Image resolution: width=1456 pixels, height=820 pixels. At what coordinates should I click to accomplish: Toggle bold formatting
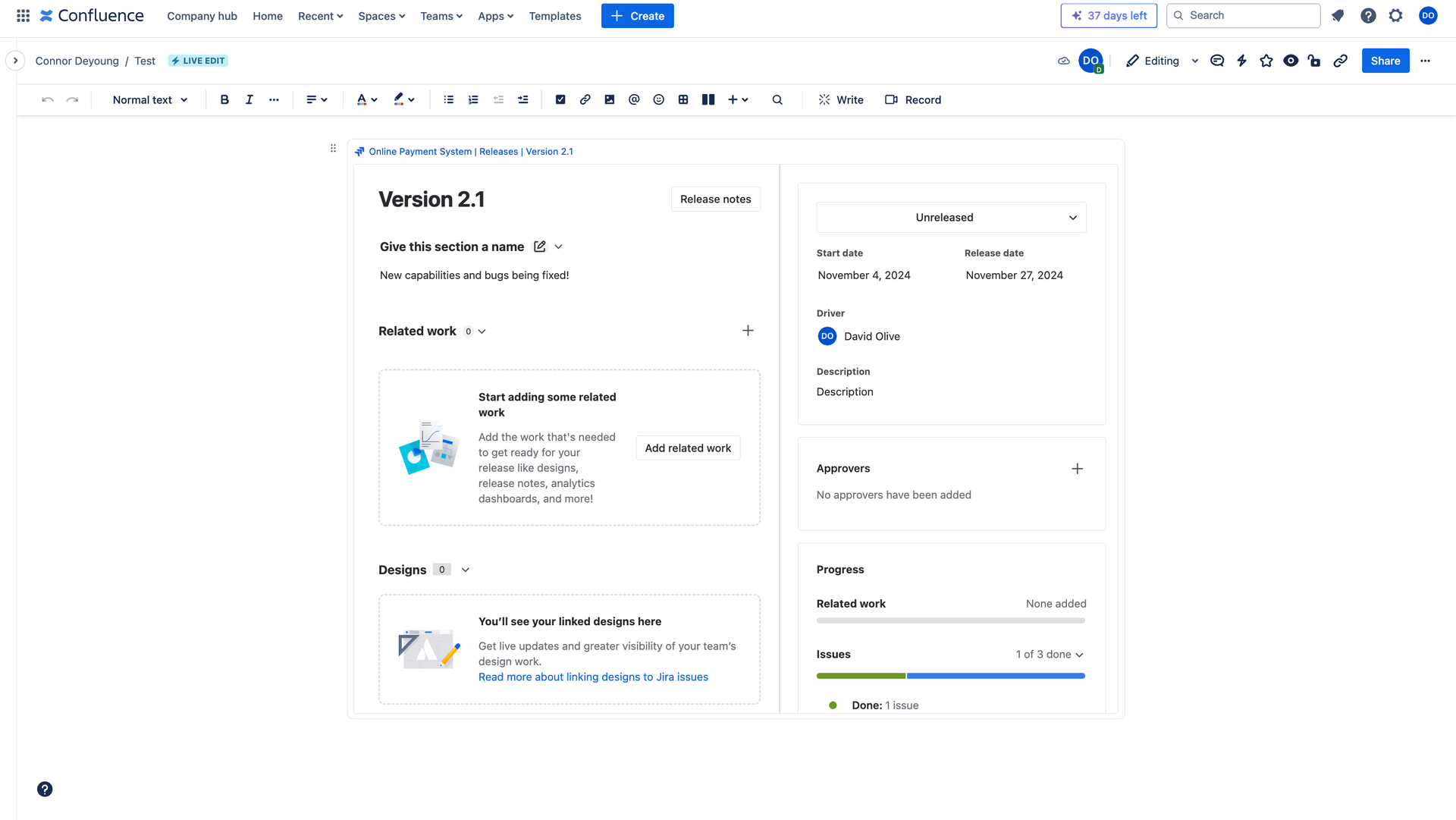tap(224, 99)
